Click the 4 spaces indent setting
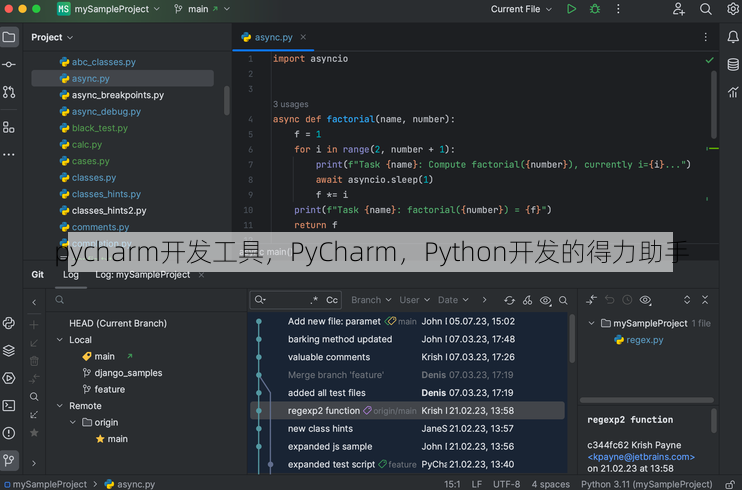 coord(550,484)
